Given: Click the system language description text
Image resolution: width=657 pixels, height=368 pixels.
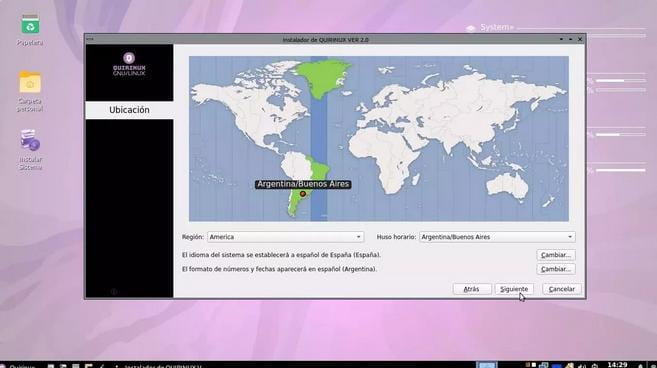Looking at the screenshot, I should point(281,255).
